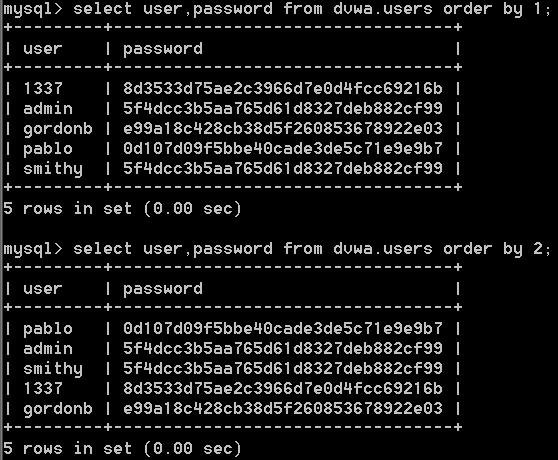Click the last '5 rows in set' status line
The height and width of the screenshot is (460, 558).
tap(122, 448)
